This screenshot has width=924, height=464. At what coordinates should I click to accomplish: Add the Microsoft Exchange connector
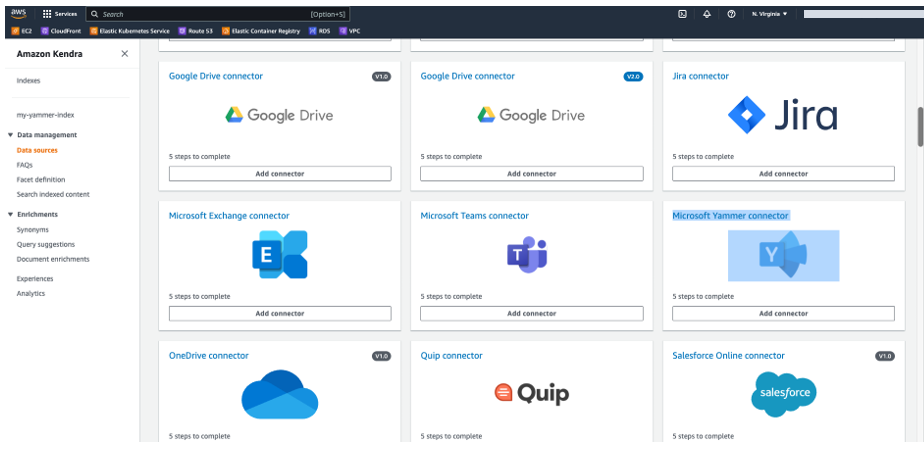(x=280, y=314)
